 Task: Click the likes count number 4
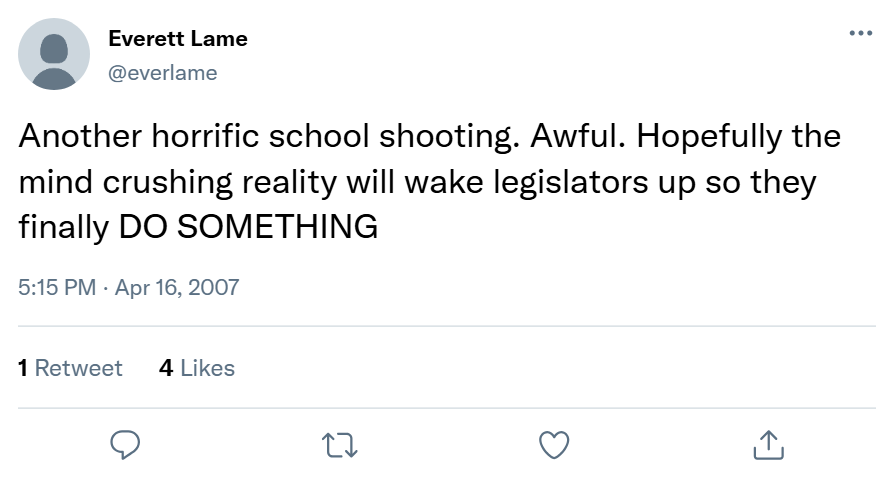(x=166, y=368)
